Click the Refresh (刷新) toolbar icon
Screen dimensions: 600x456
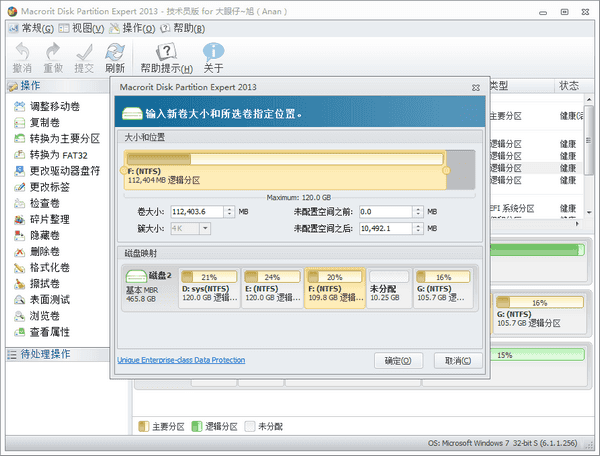coord(115,58)
